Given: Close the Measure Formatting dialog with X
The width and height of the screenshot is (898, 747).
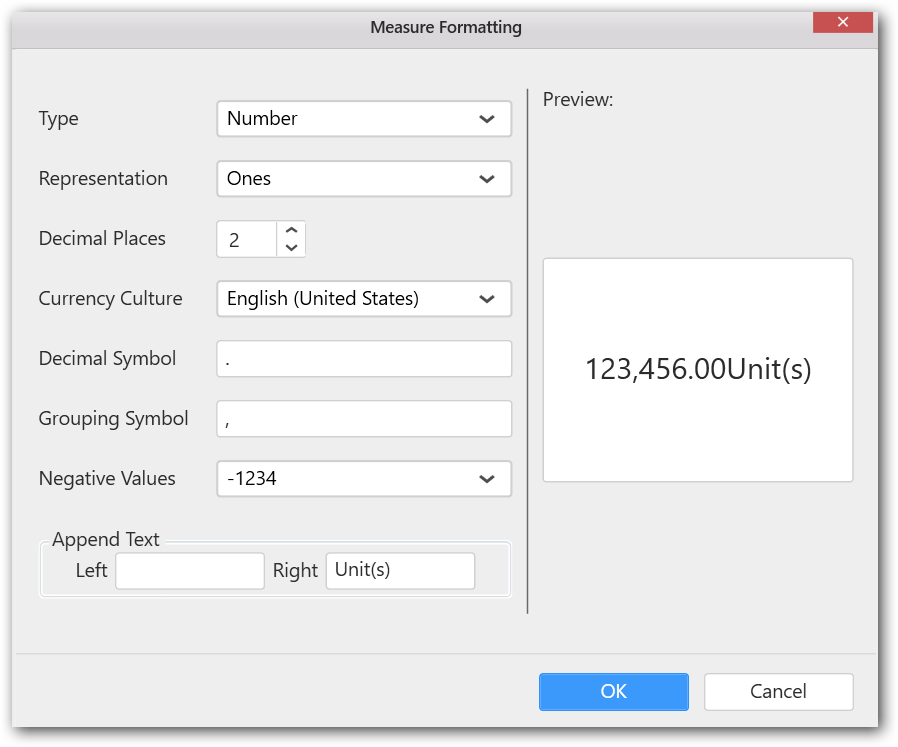Looking at the screenshot, I should coord(843,22).
